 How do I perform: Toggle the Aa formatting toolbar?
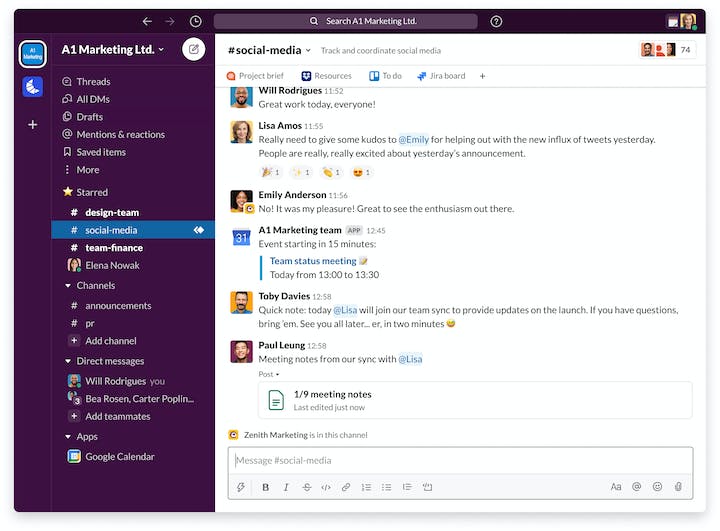616,487
